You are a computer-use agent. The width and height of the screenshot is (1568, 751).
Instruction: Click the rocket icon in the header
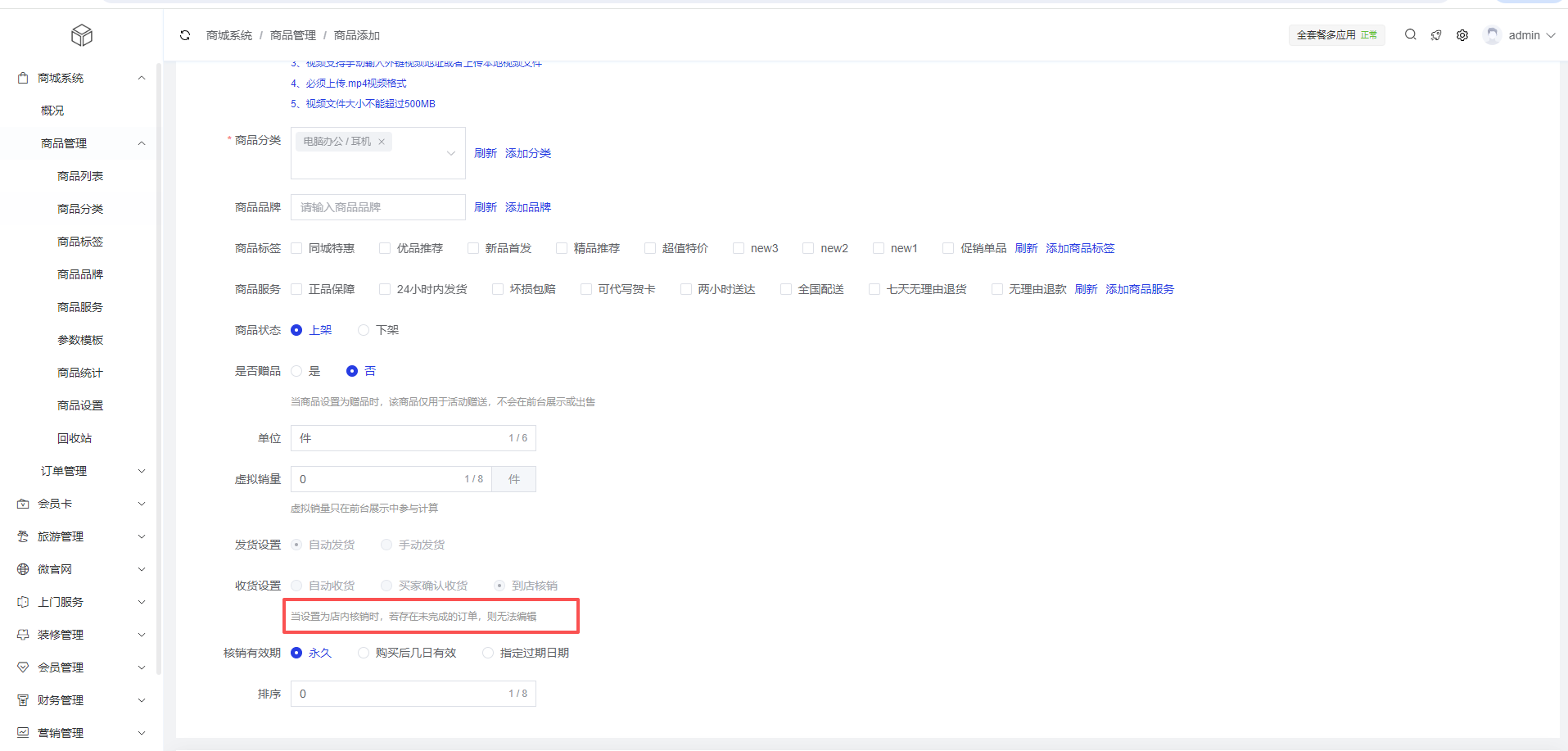[x=1436, y=35]
